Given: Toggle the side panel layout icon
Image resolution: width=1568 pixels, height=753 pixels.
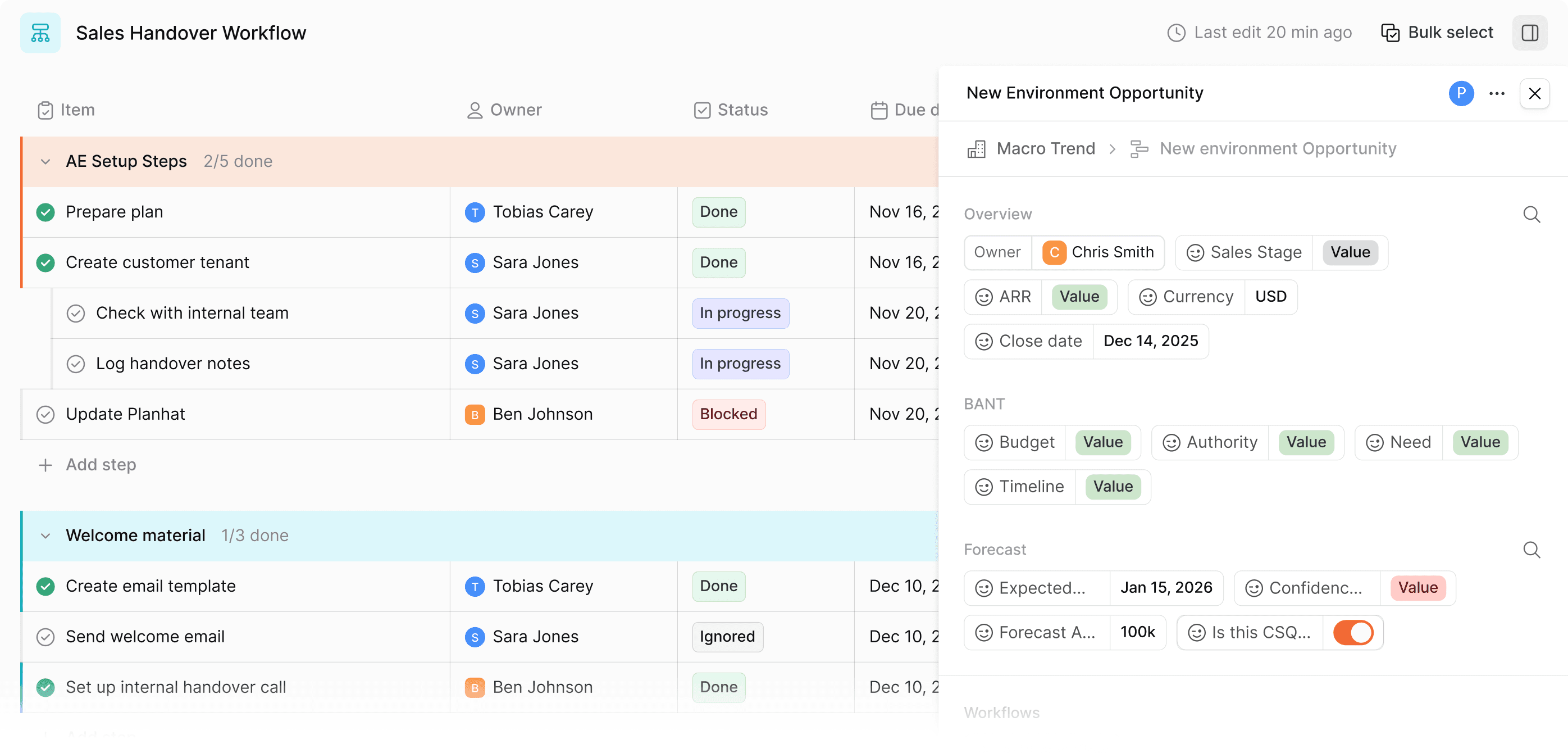Looking at the screenshot, I should coord(1529,33).
